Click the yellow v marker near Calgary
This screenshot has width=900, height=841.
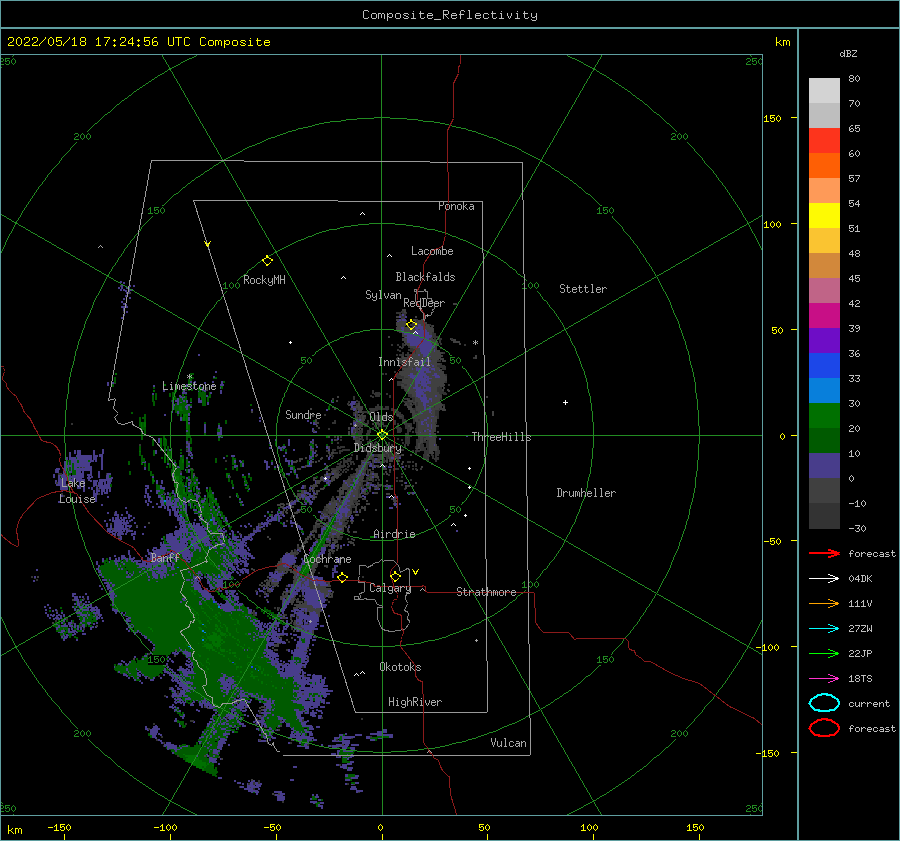click(x=415, y=572)
